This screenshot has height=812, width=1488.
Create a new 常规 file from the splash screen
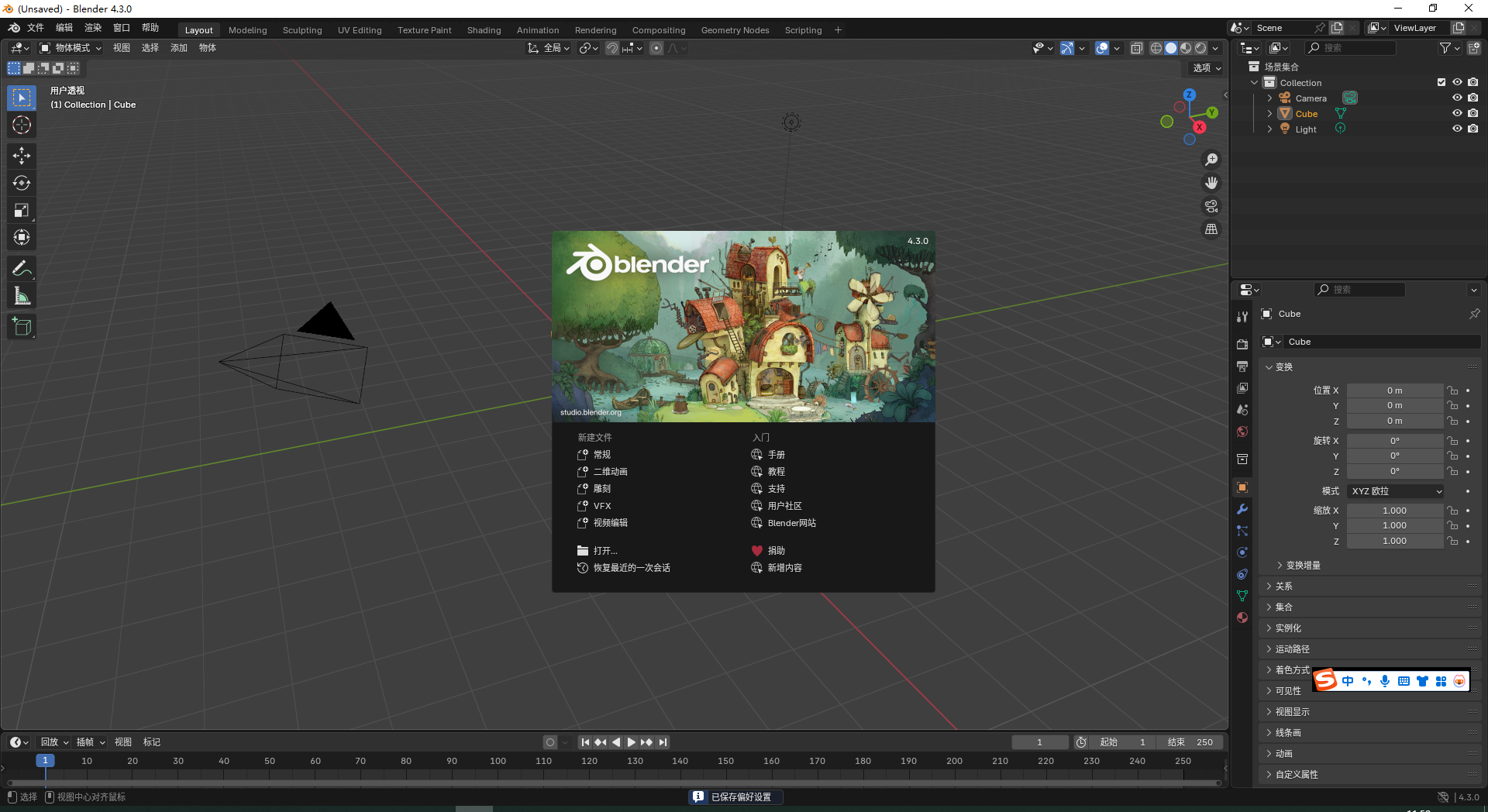[x=601, y=455]
